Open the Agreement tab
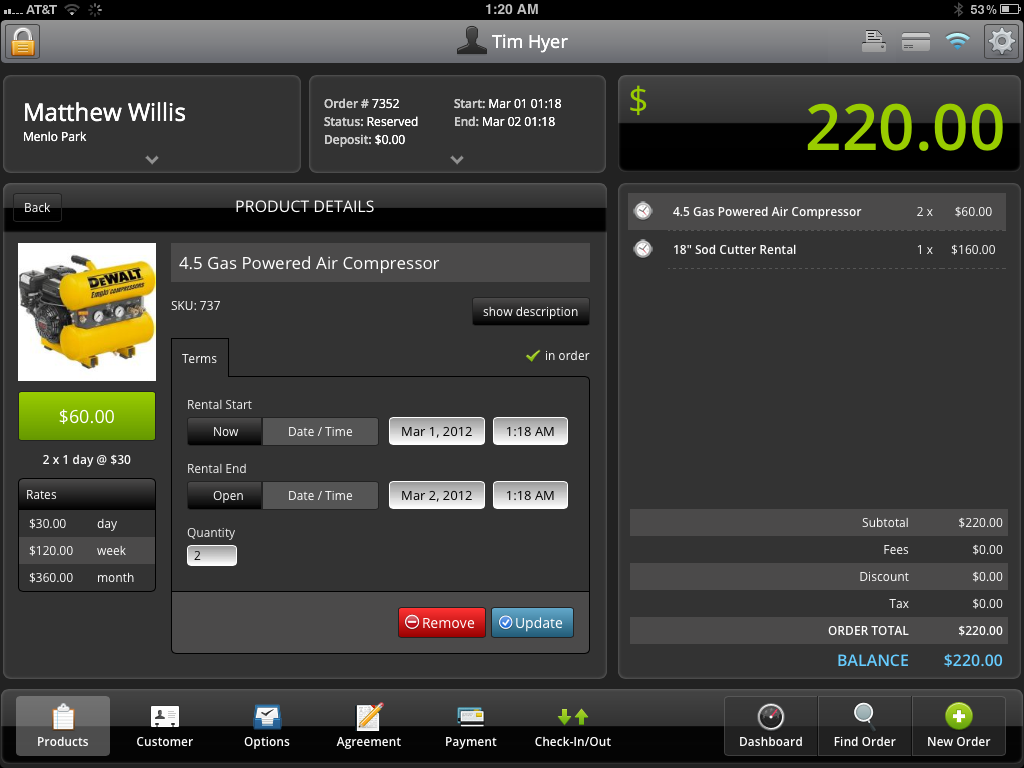 [368, 726]
